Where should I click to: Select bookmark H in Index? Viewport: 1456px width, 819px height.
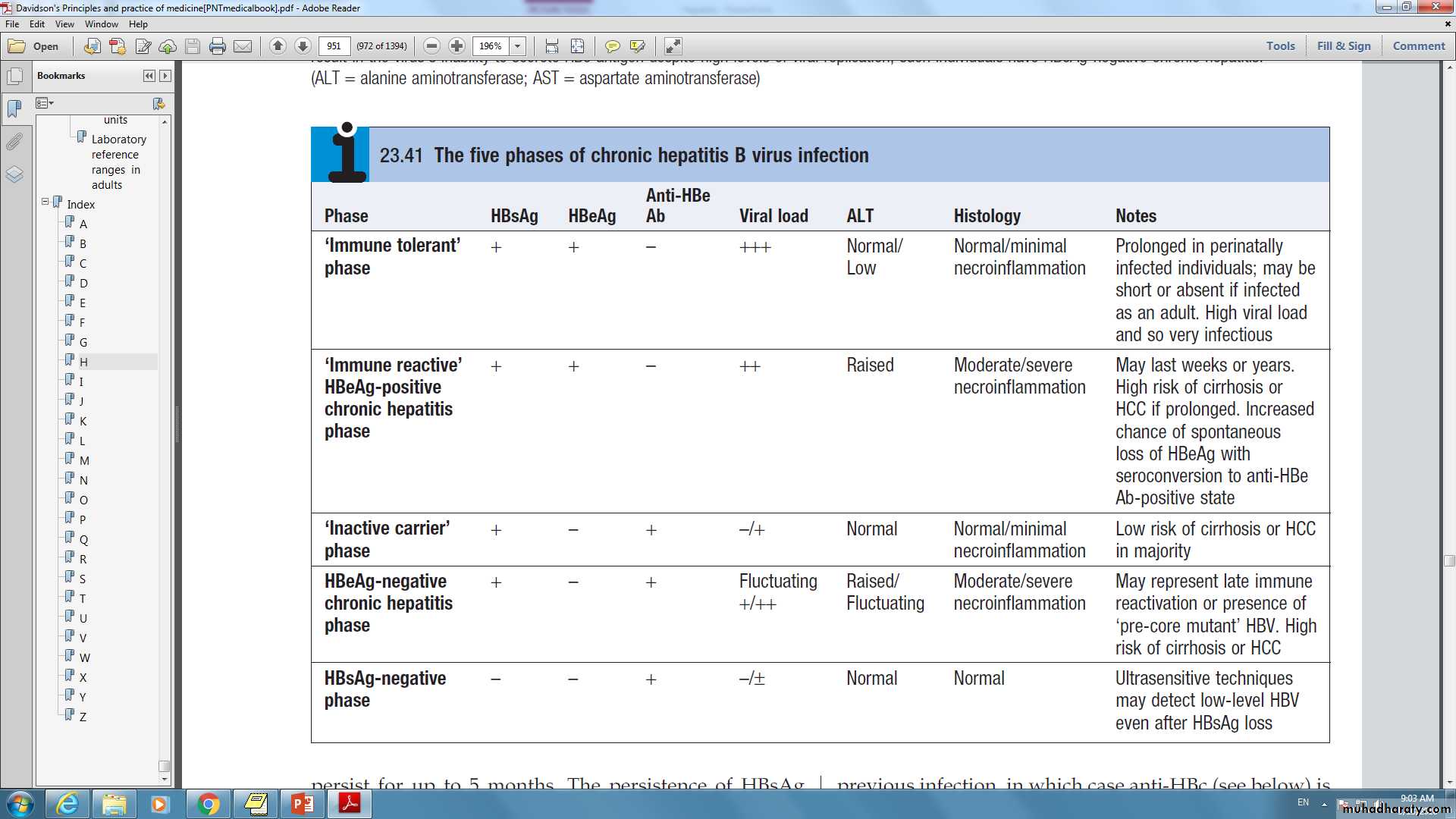(x=83, y=362)
